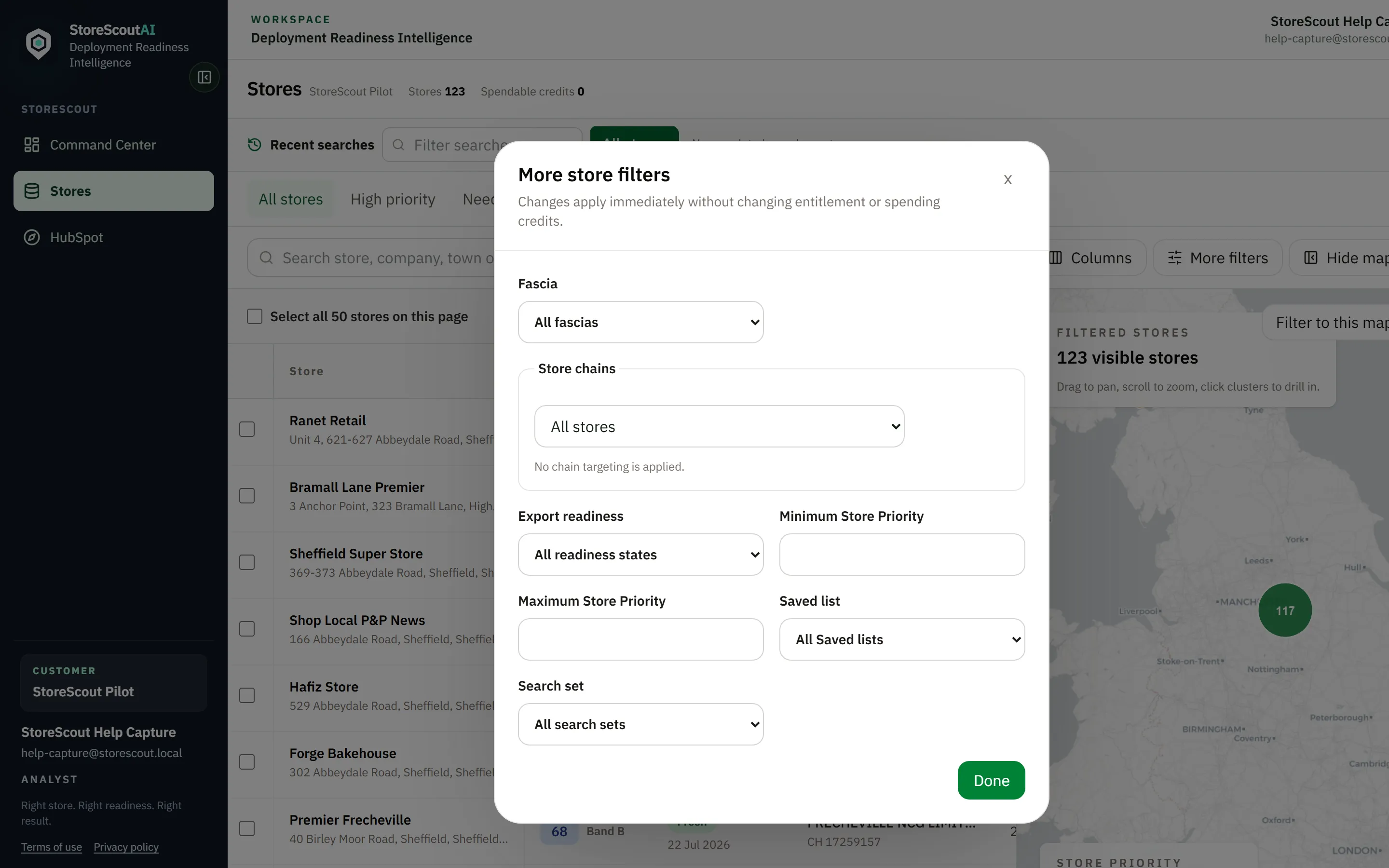Viewport: 1389px width, 868px height.
Task: Click the Hide map panel icon
Action: coord(1311,258)
